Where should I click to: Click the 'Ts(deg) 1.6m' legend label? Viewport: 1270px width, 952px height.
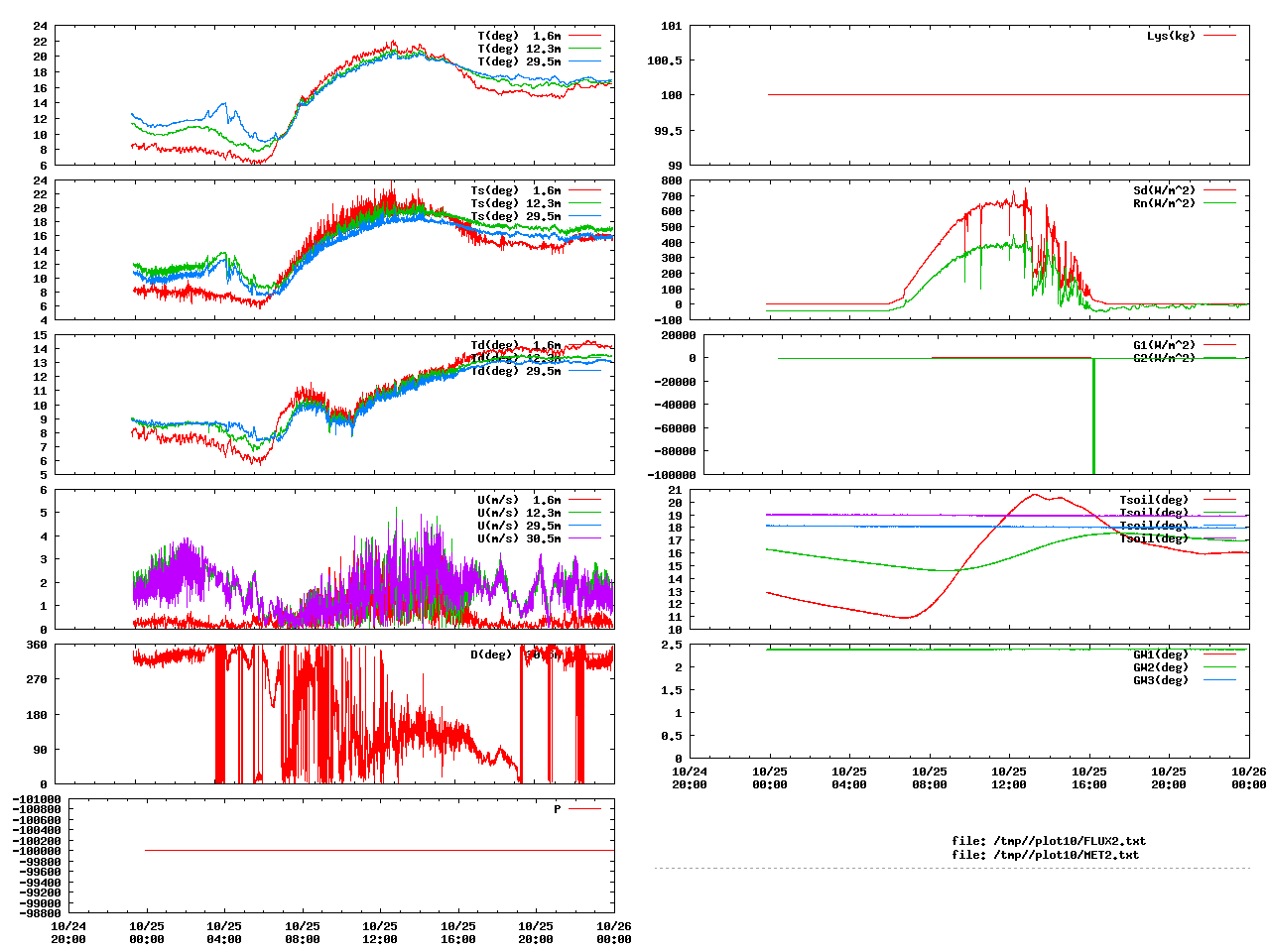(x=515, y=190)
